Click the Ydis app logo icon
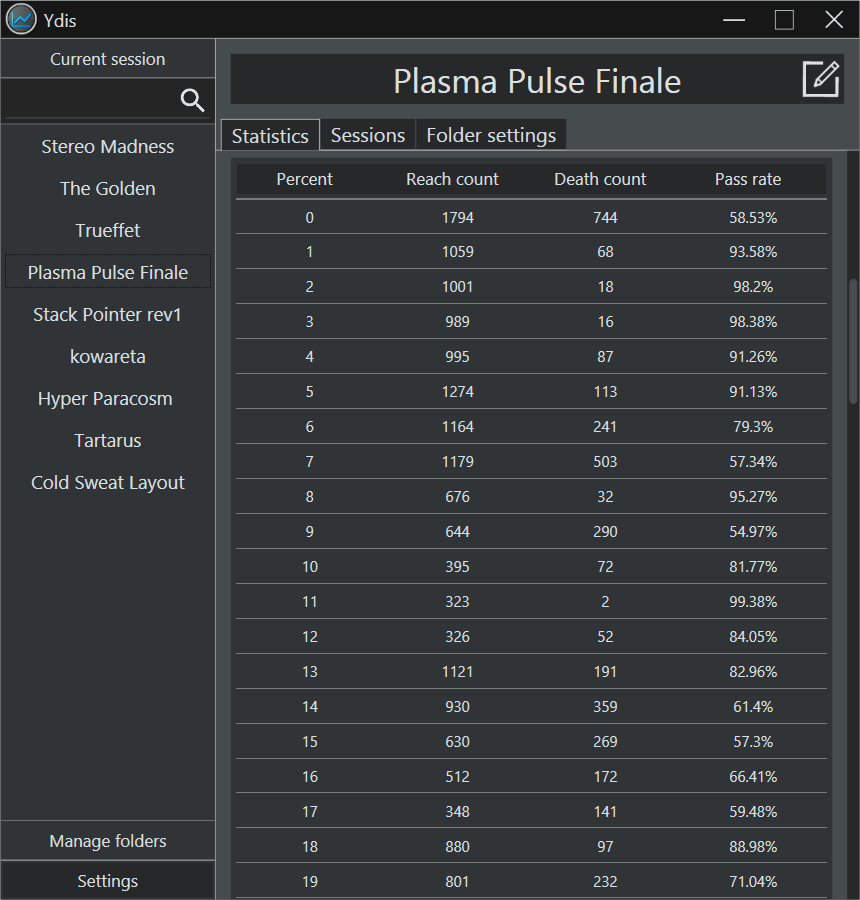Image resolution: width=860 pixels, height=900 pixels. pyautogui.click(x=21, y=20)
